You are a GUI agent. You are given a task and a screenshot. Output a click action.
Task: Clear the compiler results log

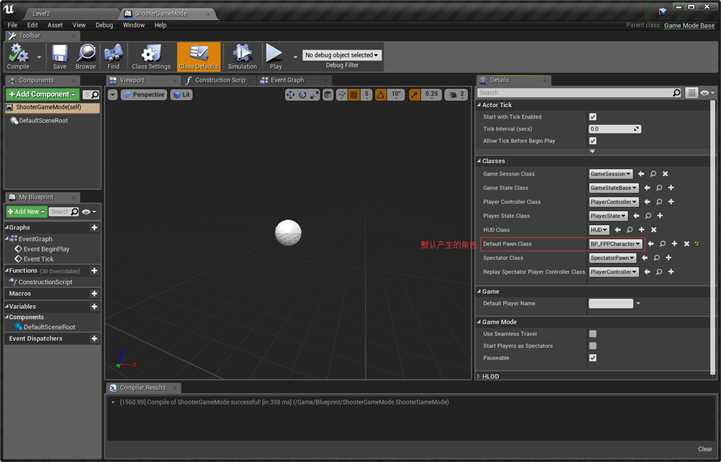point(704,449)
